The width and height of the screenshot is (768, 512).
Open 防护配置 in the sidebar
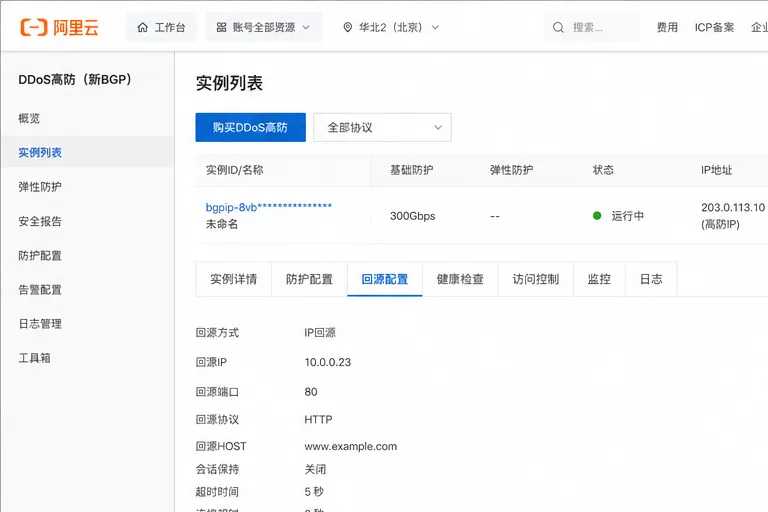coord(87,255)
